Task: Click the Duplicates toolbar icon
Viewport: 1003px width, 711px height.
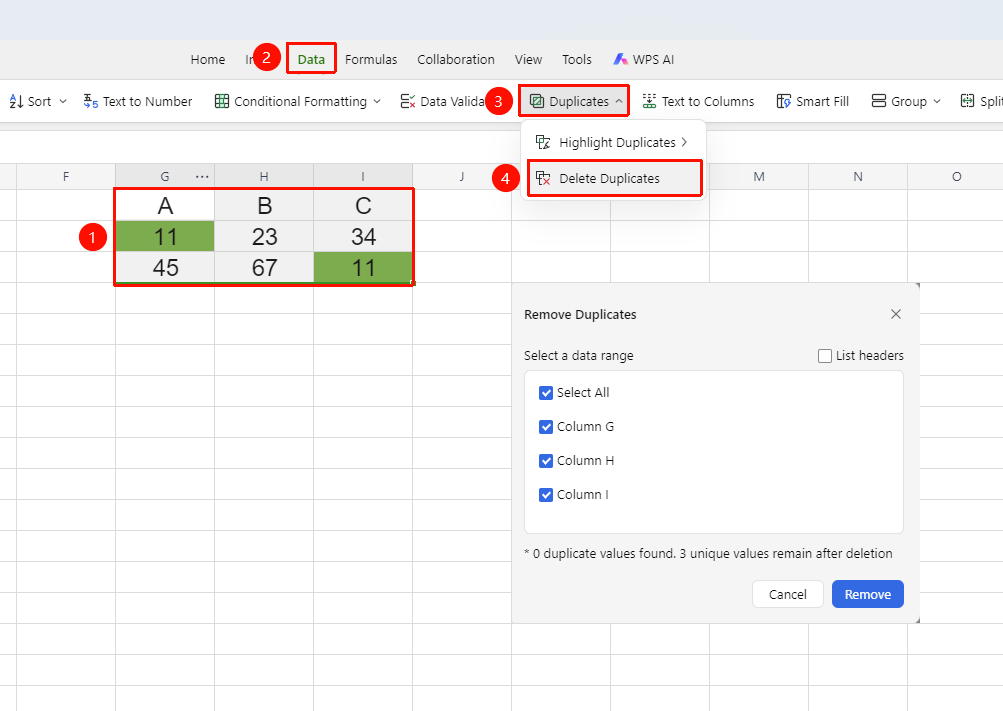Action: point(537,101)
